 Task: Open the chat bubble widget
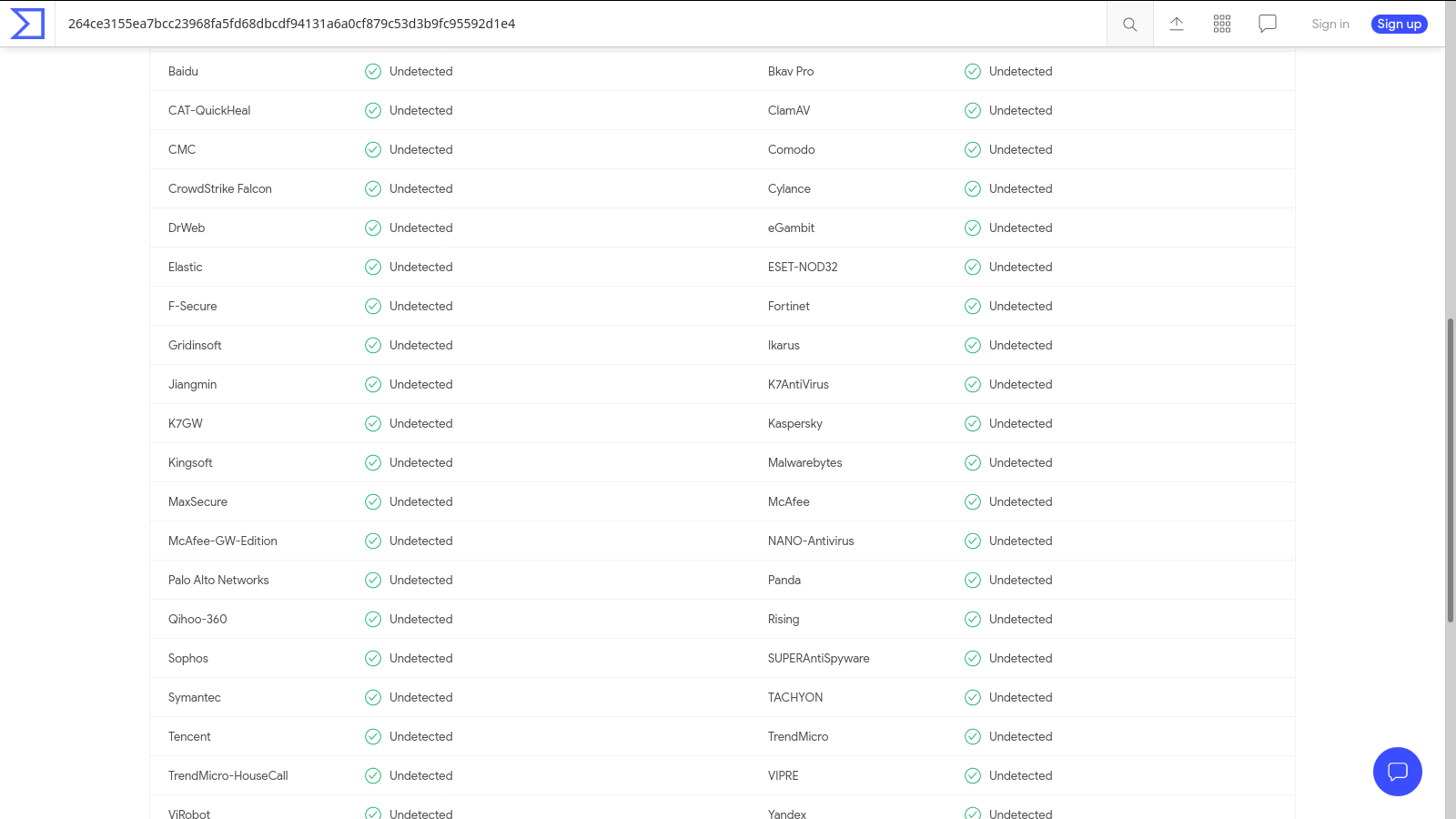[1397, 772]
